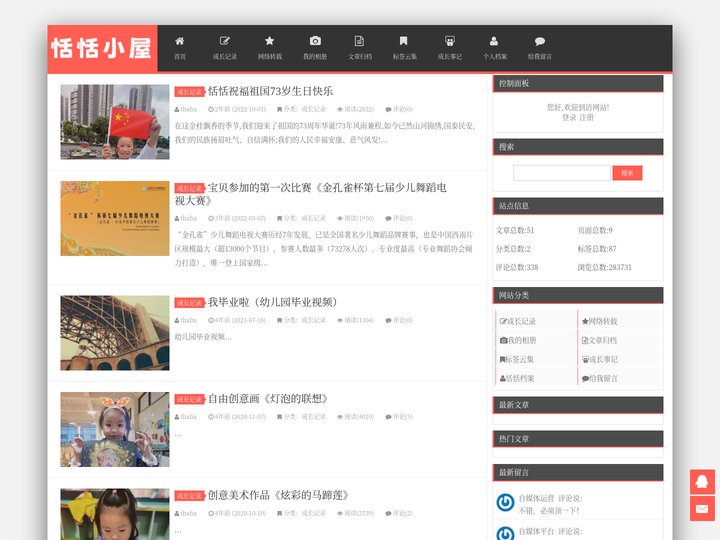Image resolution: width=720 pixels, height=540 pixels.
Task: Click 评论(2) under 炫彩的马蹄莲 post
Action: [x=399, y=513]
